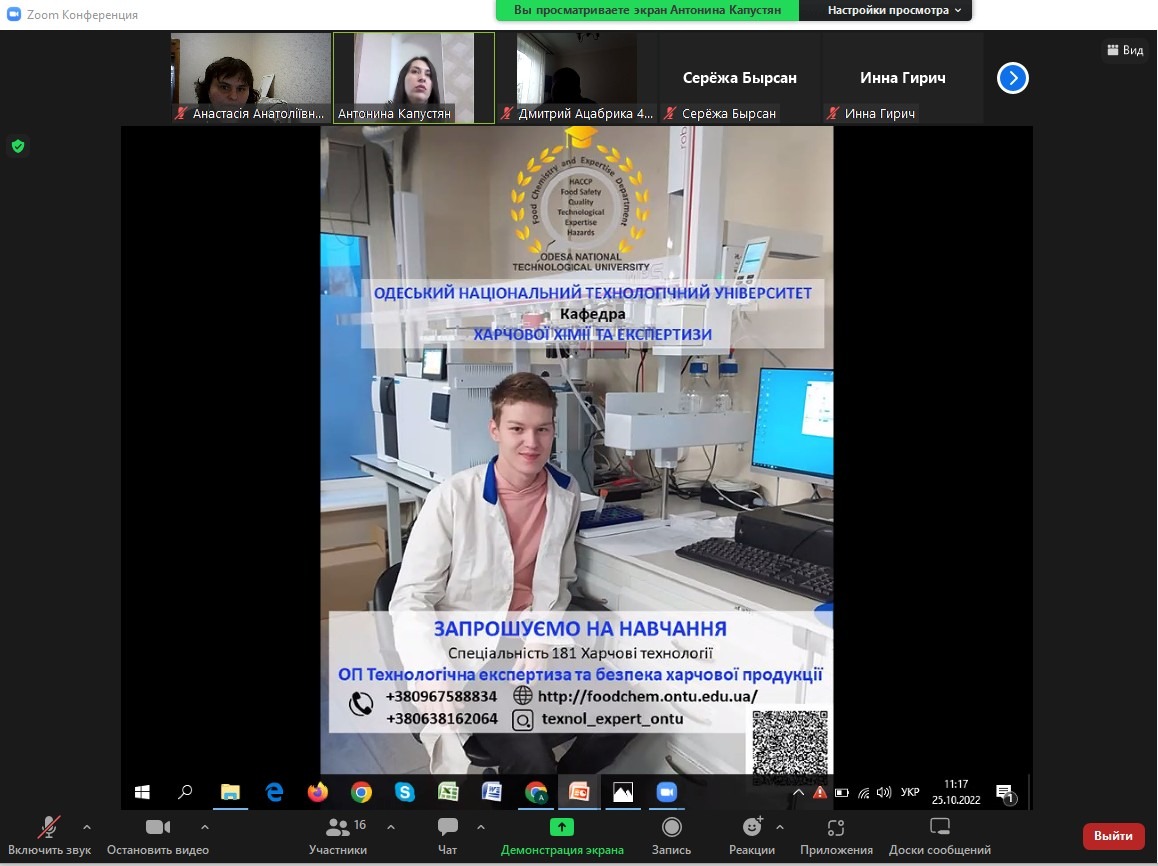Open File Explorer from shared taskbar
Viewport: 1158px width, 866px height.
(230, 792)
